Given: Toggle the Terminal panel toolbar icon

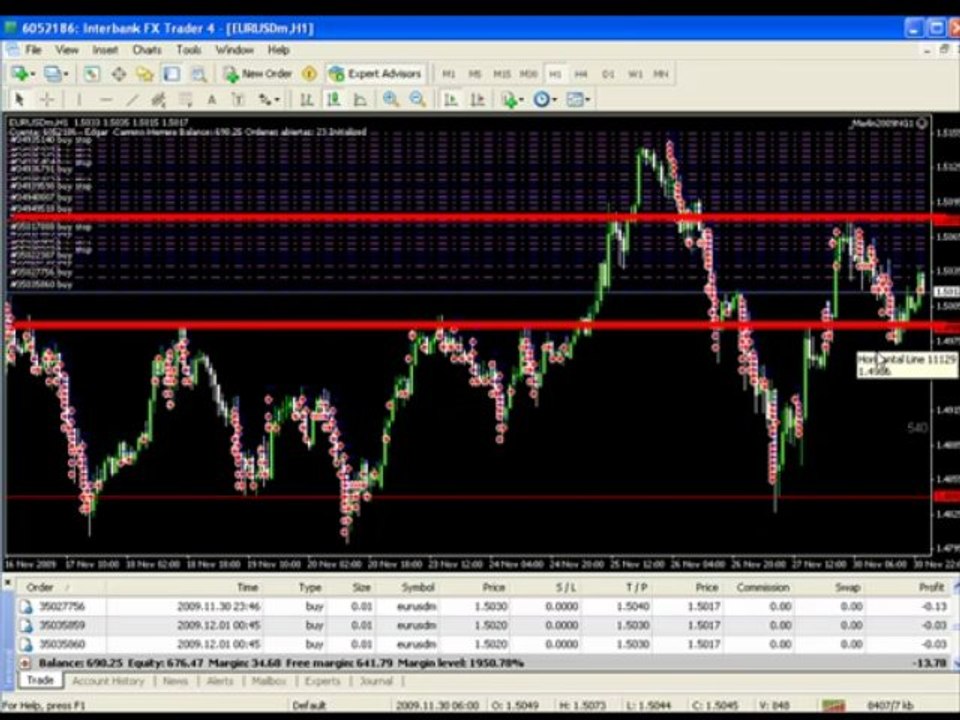Looking at the screenshot, I should [x=172, y=74].
